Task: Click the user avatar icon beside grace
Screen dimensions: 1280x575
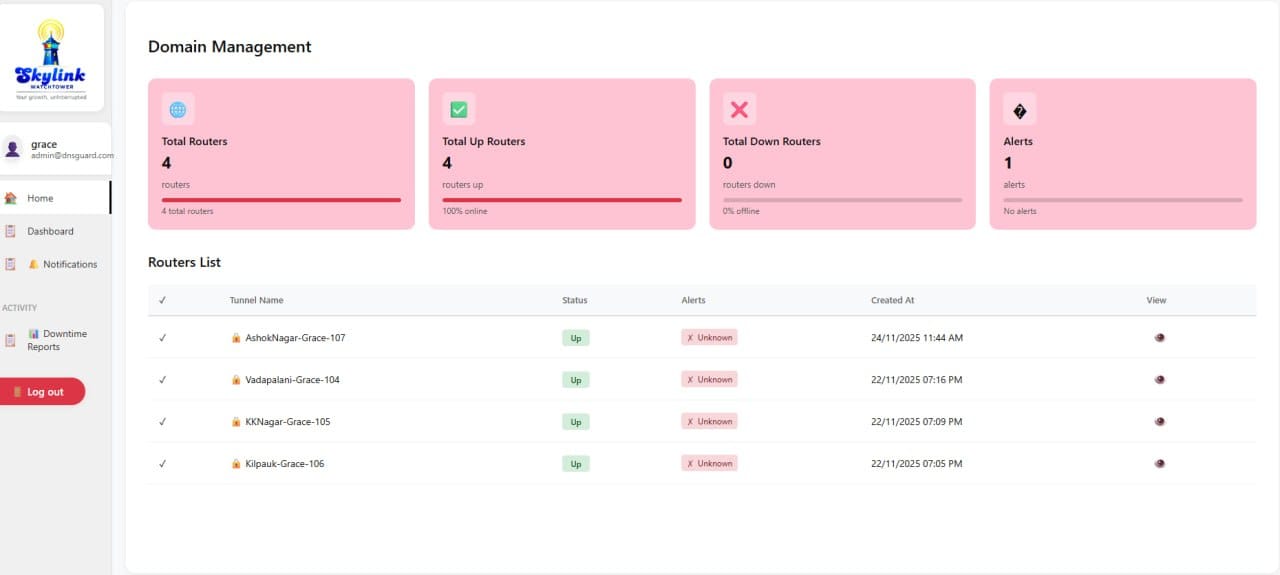Action: coord(13,149)
